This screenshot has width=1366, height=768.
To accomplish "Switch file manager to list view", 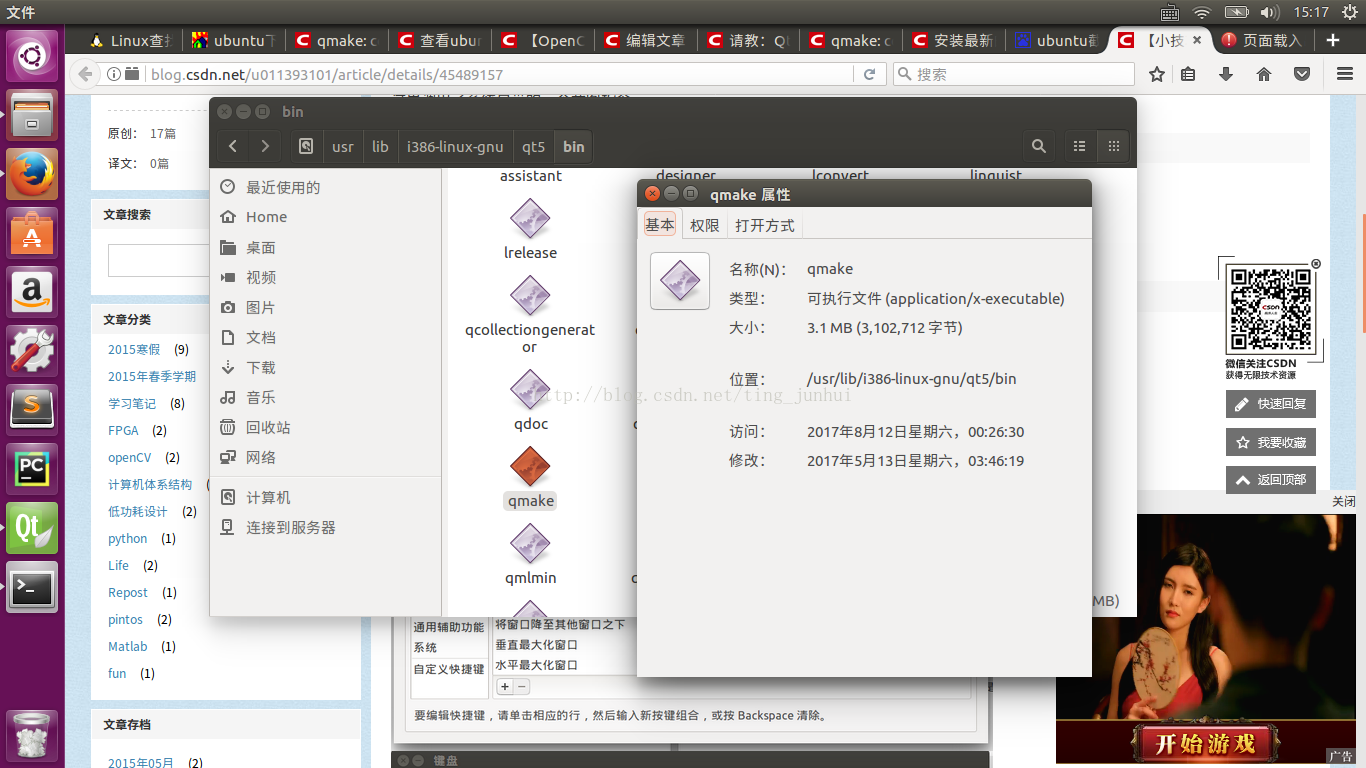I will click(x=1080, y=146).
